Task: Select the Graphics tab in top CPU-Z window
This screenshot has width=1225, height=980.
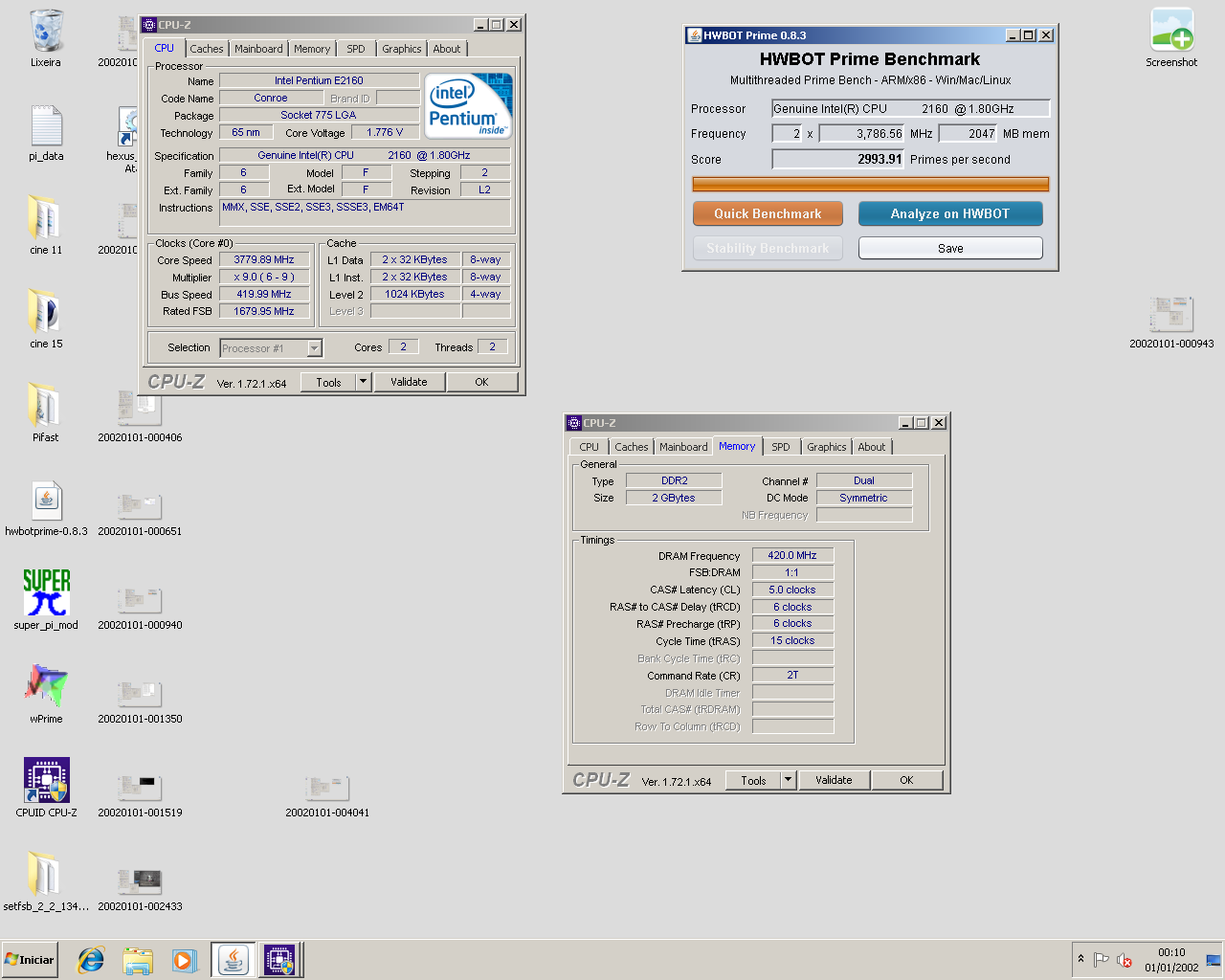Action: (x=401, y=49)
